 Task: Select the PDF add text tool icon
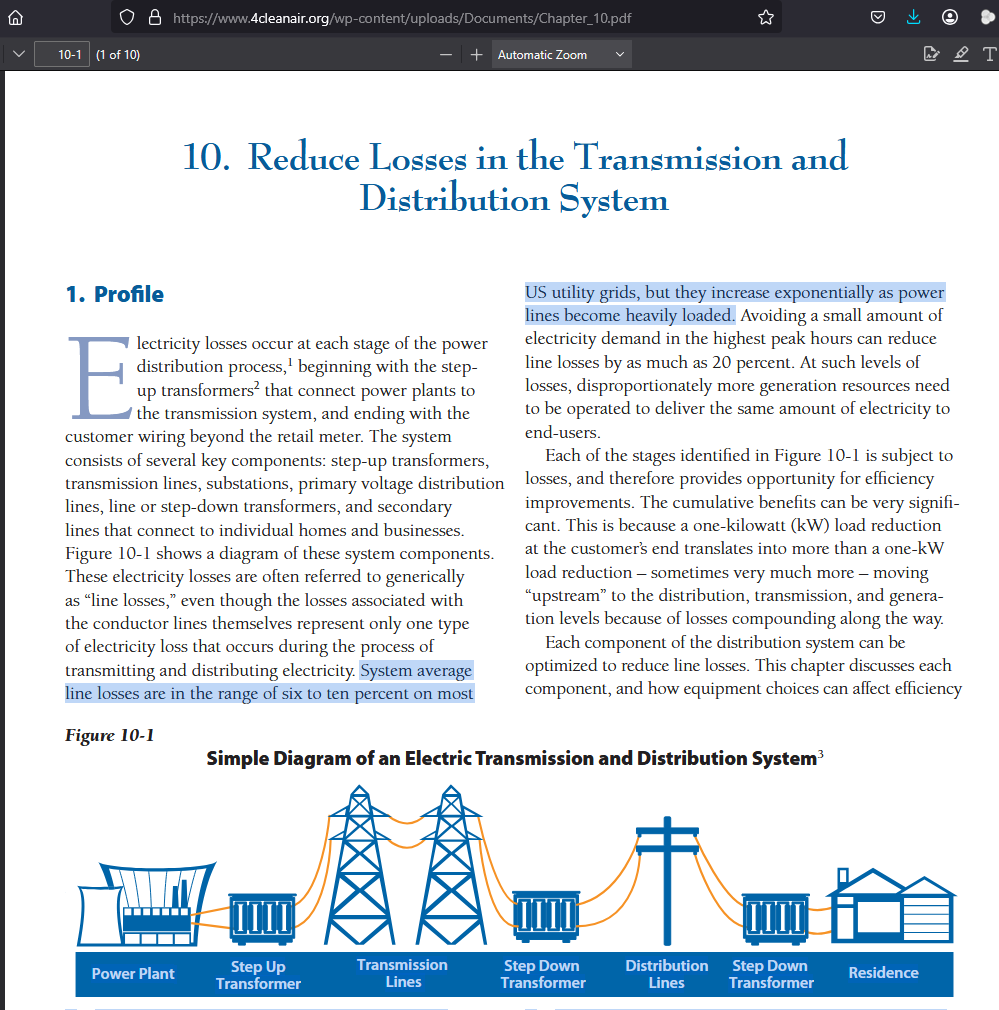pos(990,54)
